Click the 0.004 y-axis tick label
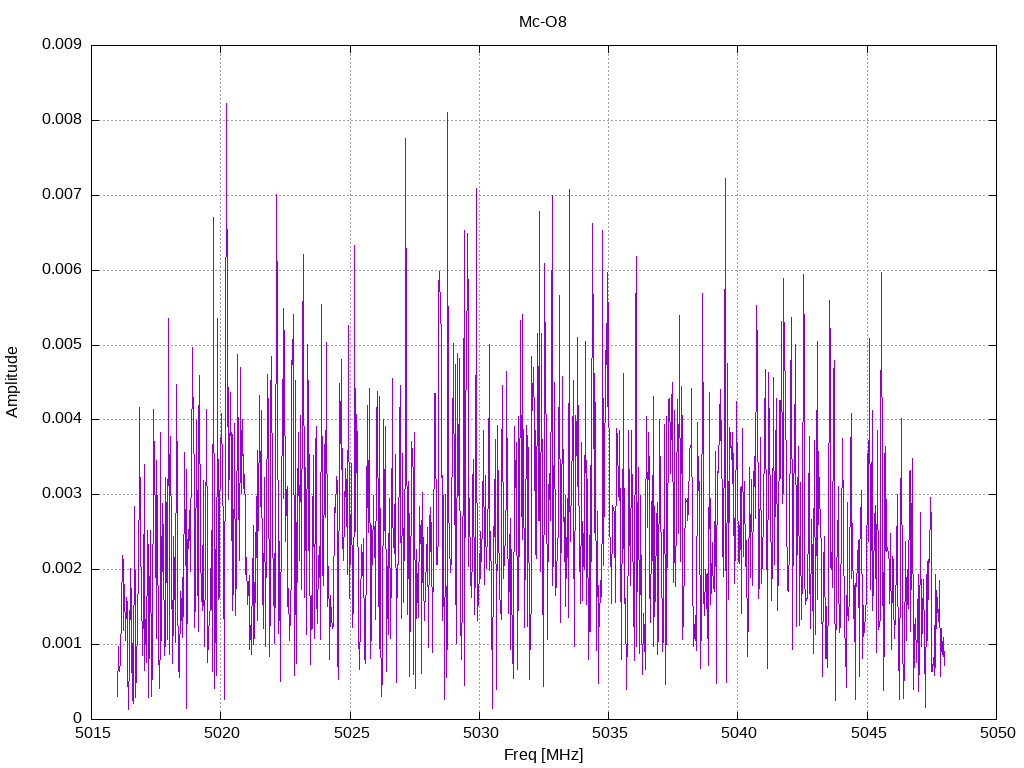 [62, 419]
